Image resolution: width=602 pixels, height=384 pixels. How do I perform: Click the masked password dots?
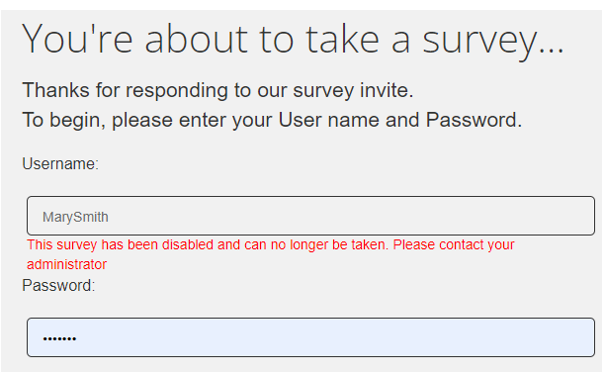click(60, 338)
